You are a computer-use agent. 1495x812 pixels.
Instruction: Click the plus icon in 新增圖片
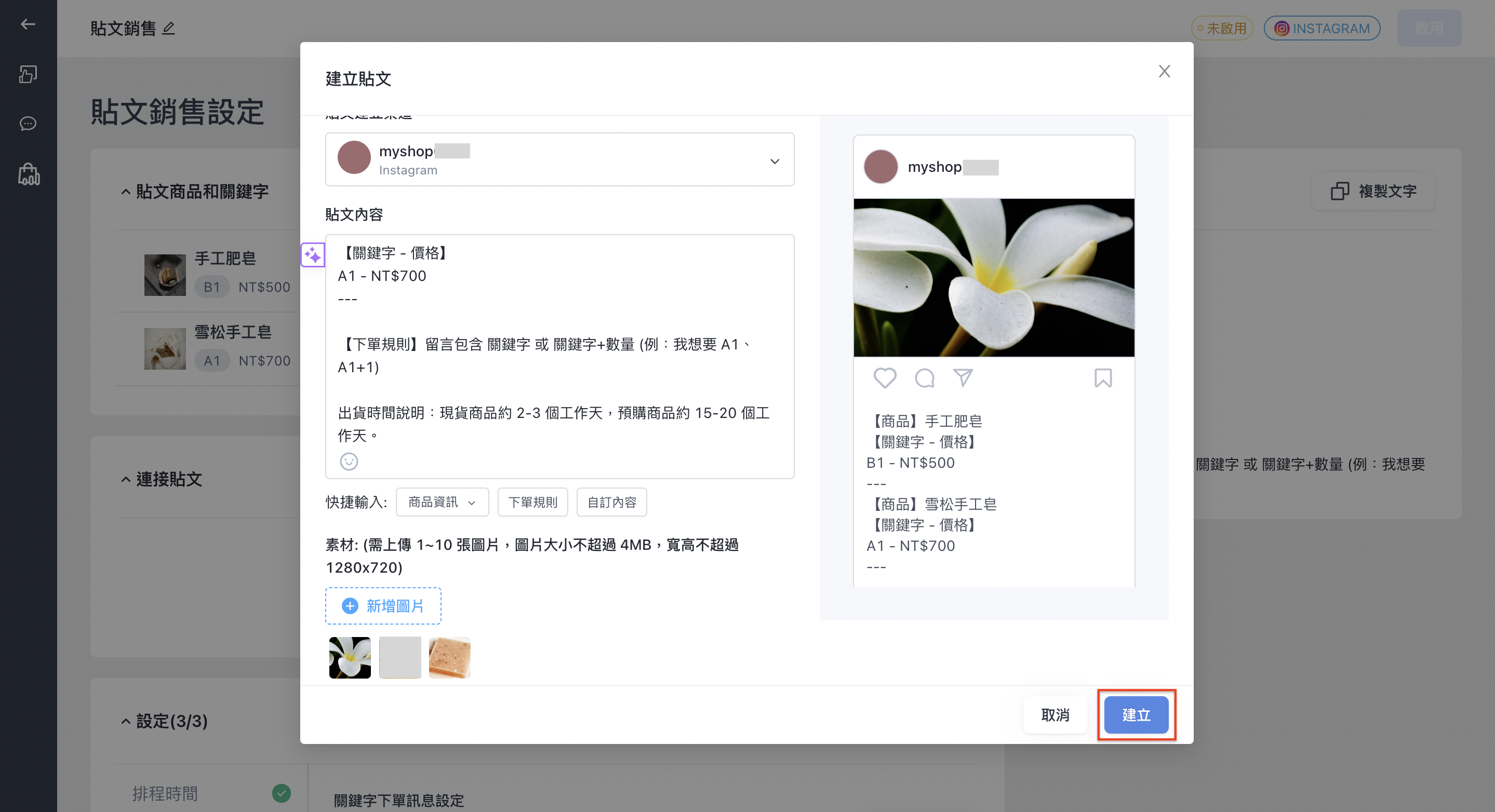click(350, 606)
